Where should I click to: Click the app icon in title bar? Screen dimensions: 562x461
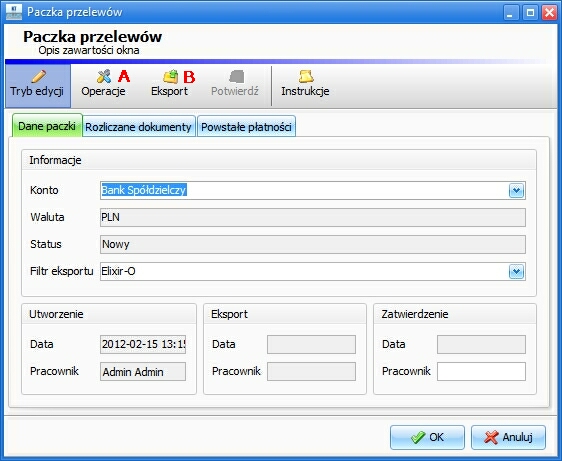coord(14,12)
